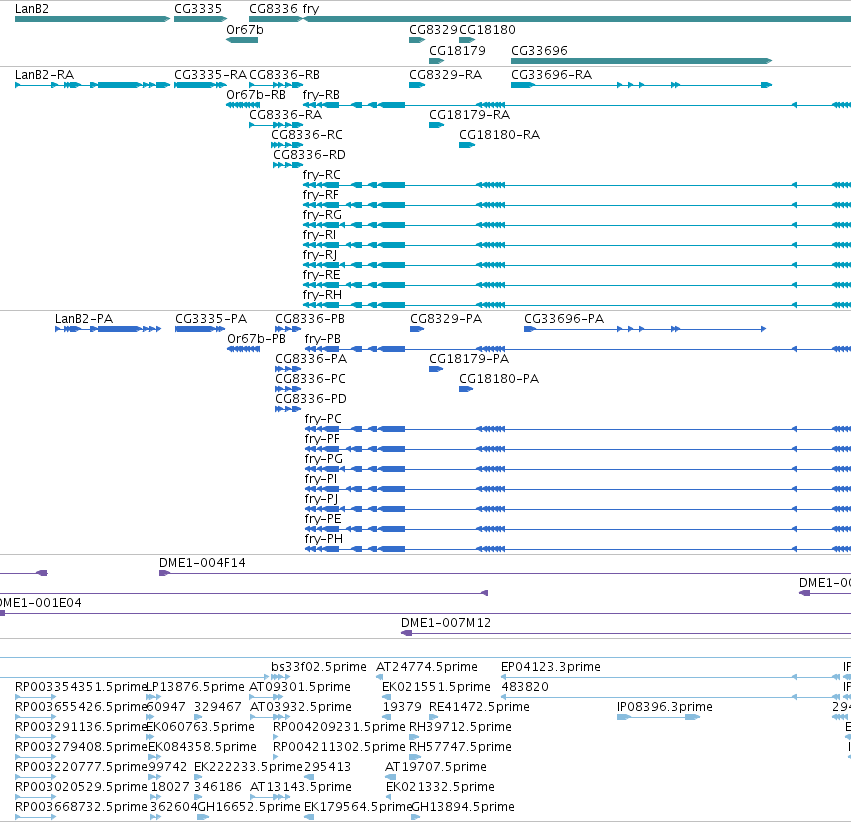Select the CG18179-RA transcript label
The width and height of the screenshot is (851, 822).
click(x=469, y=115)
